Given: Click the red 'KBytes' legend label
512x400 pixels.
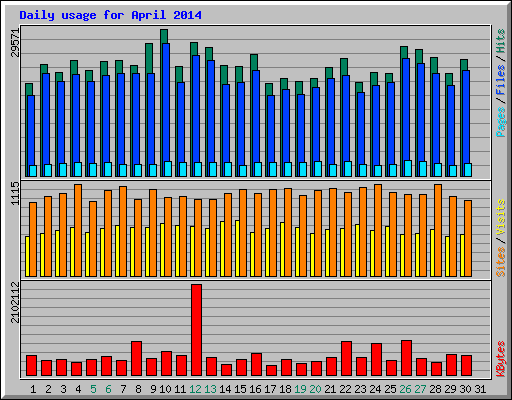Looking at the screenshot, I should (501, 359).
